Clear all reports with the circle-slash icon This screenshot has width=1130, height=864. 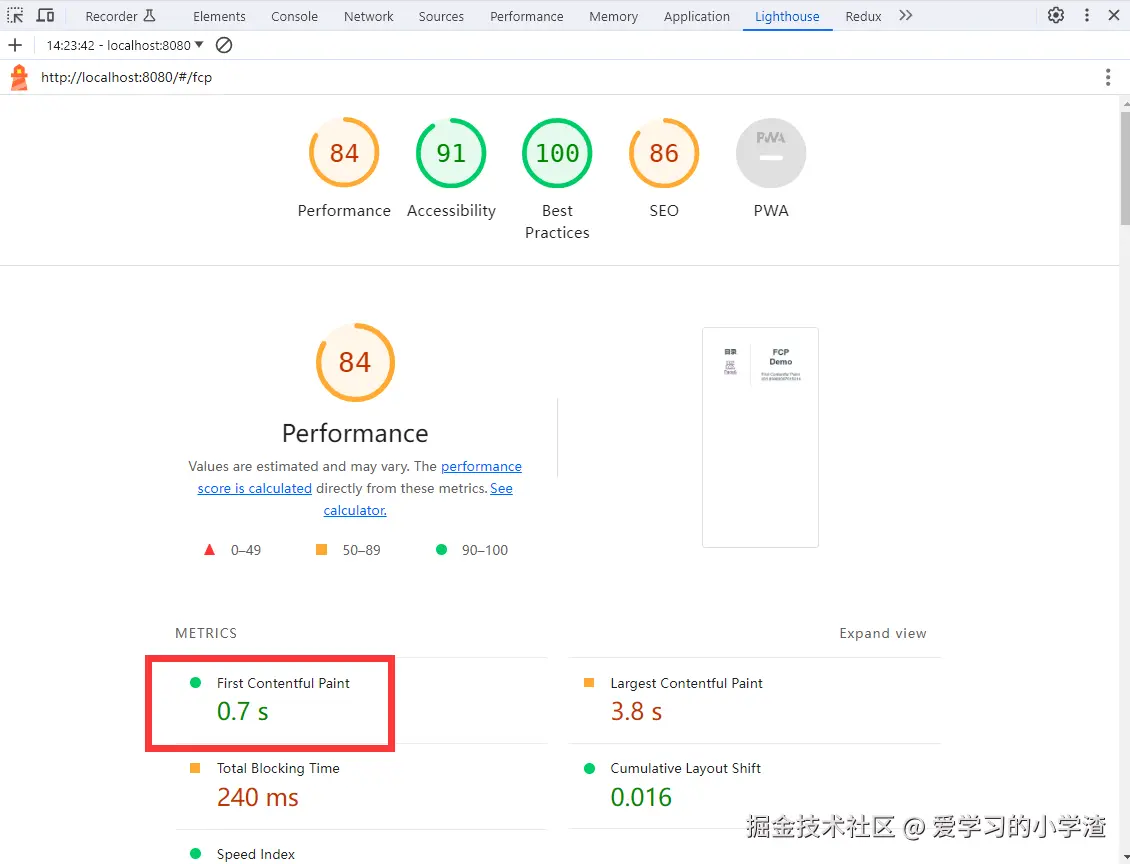[x=224, y=45]
